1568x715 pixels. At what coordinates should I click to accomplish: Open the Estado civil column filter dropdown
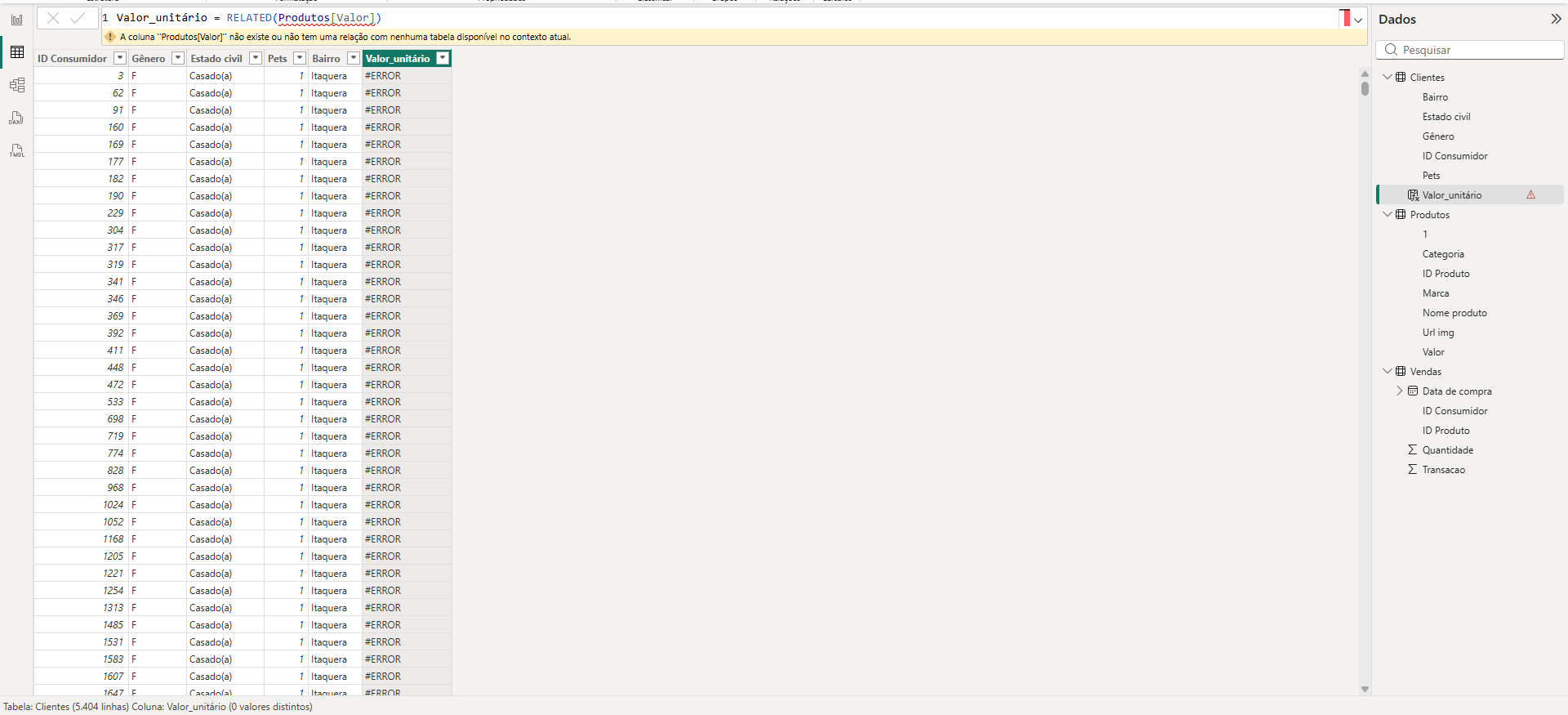point(256,58)
